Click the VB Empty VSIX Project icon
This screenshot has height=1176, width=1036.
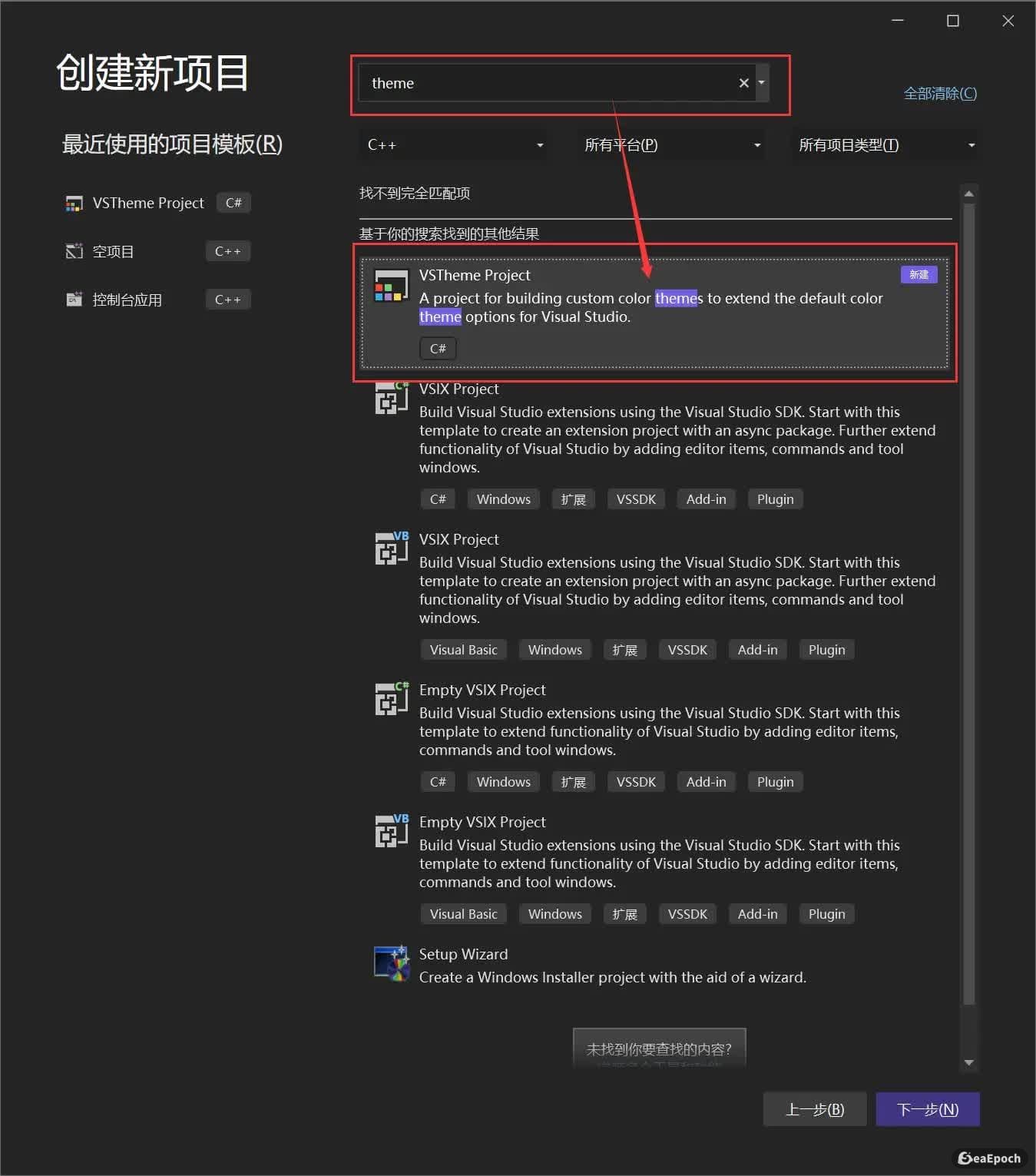pyautogui.click(x=391, y=830)
